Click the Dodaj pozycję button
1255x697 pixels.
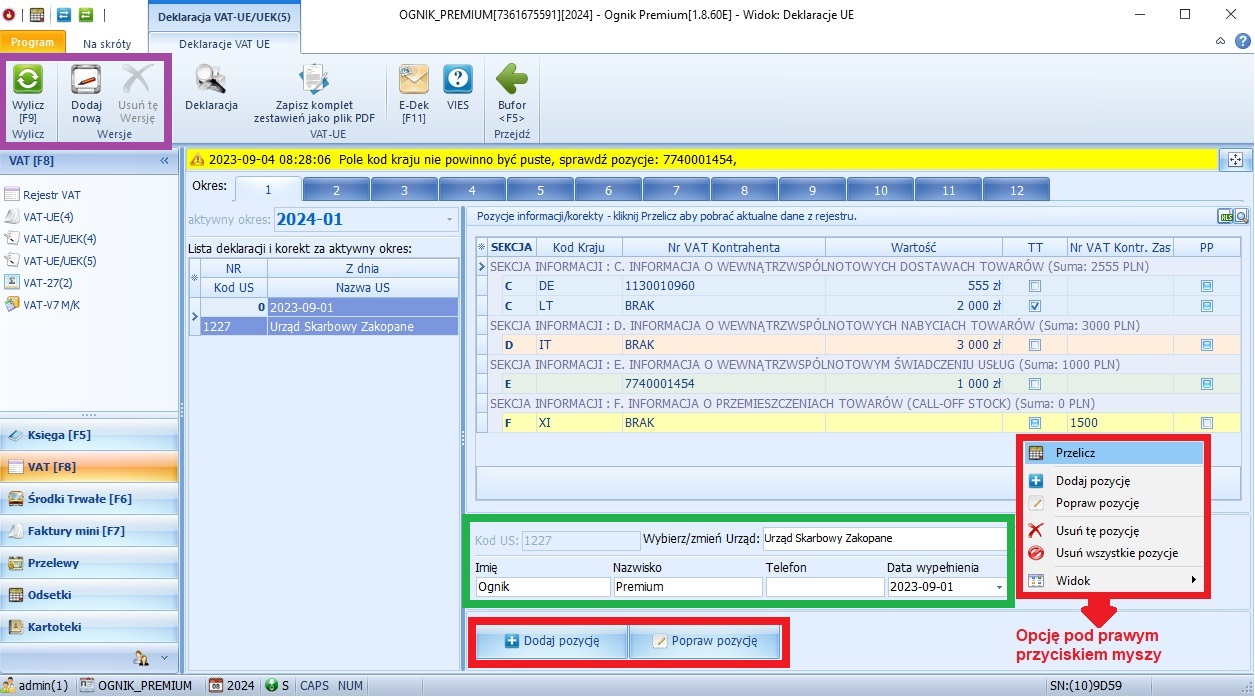(552, 641)
